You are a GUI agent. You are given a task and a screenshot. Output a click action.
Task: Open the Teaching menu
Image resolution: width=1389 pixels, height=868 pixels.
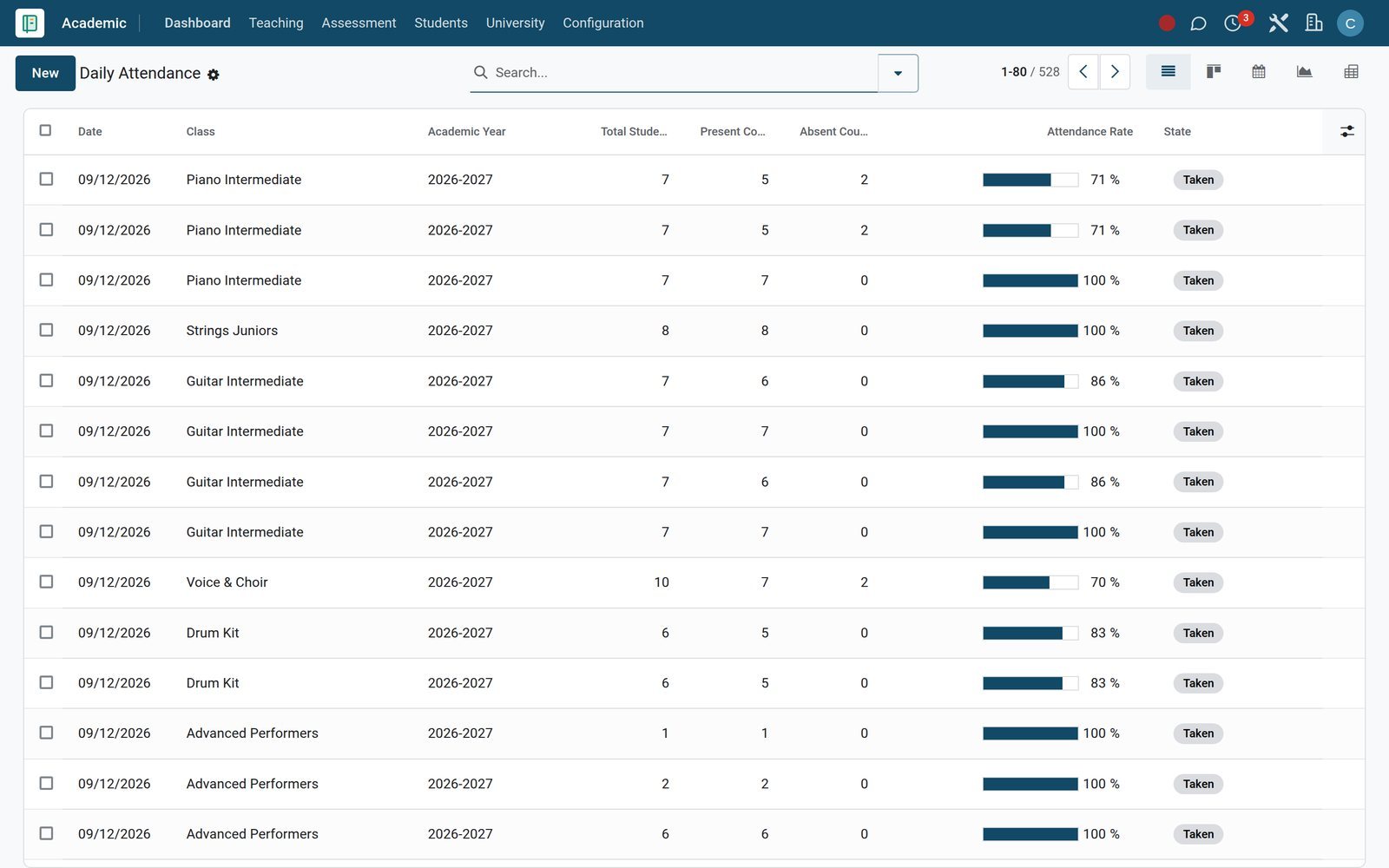click(276, 23)
